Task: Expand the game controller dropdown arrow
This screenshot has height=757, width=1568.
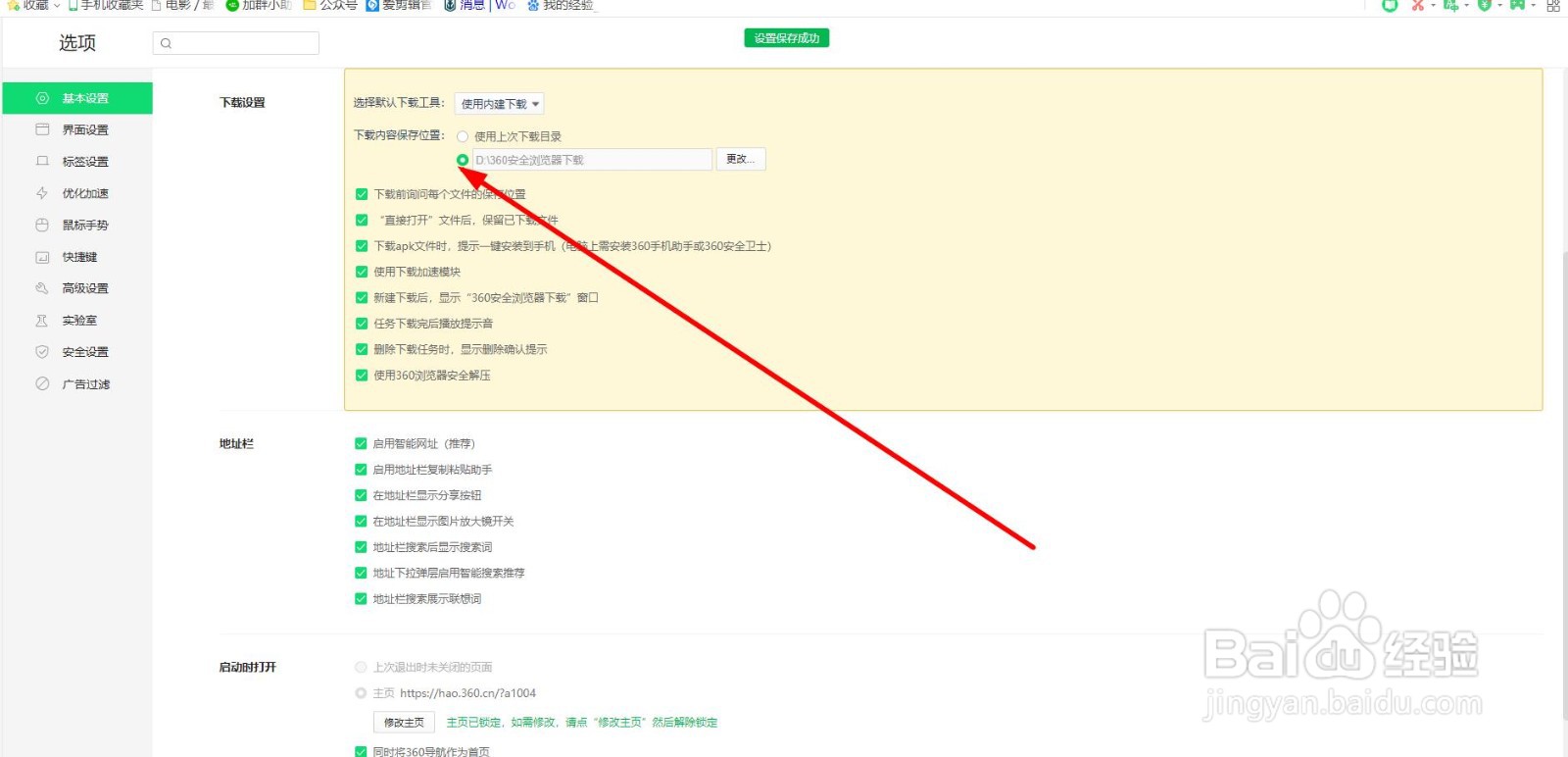Action: [x=1533, y=6]
